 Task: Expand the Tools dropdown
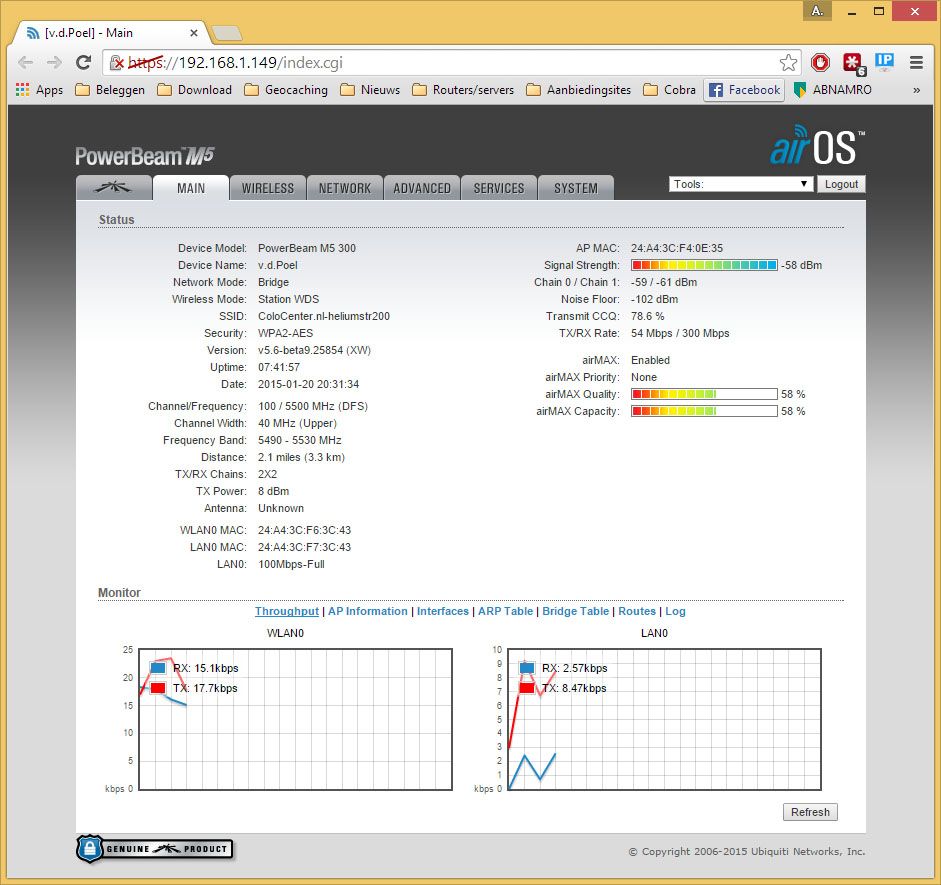(x=741, y=184)
